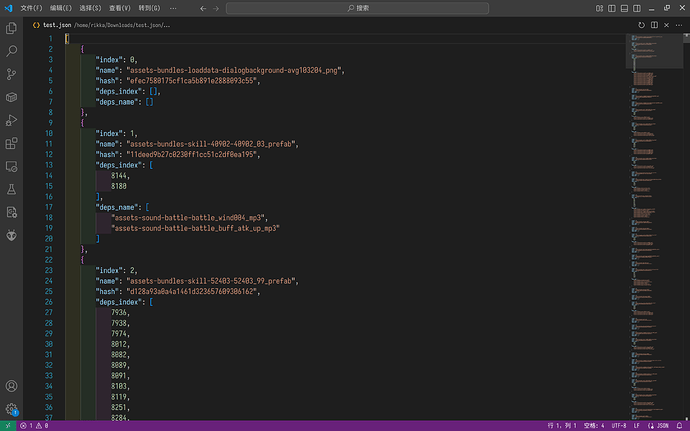Go back using the left arrow
This screenshot has width=690, height=431.
203,8
